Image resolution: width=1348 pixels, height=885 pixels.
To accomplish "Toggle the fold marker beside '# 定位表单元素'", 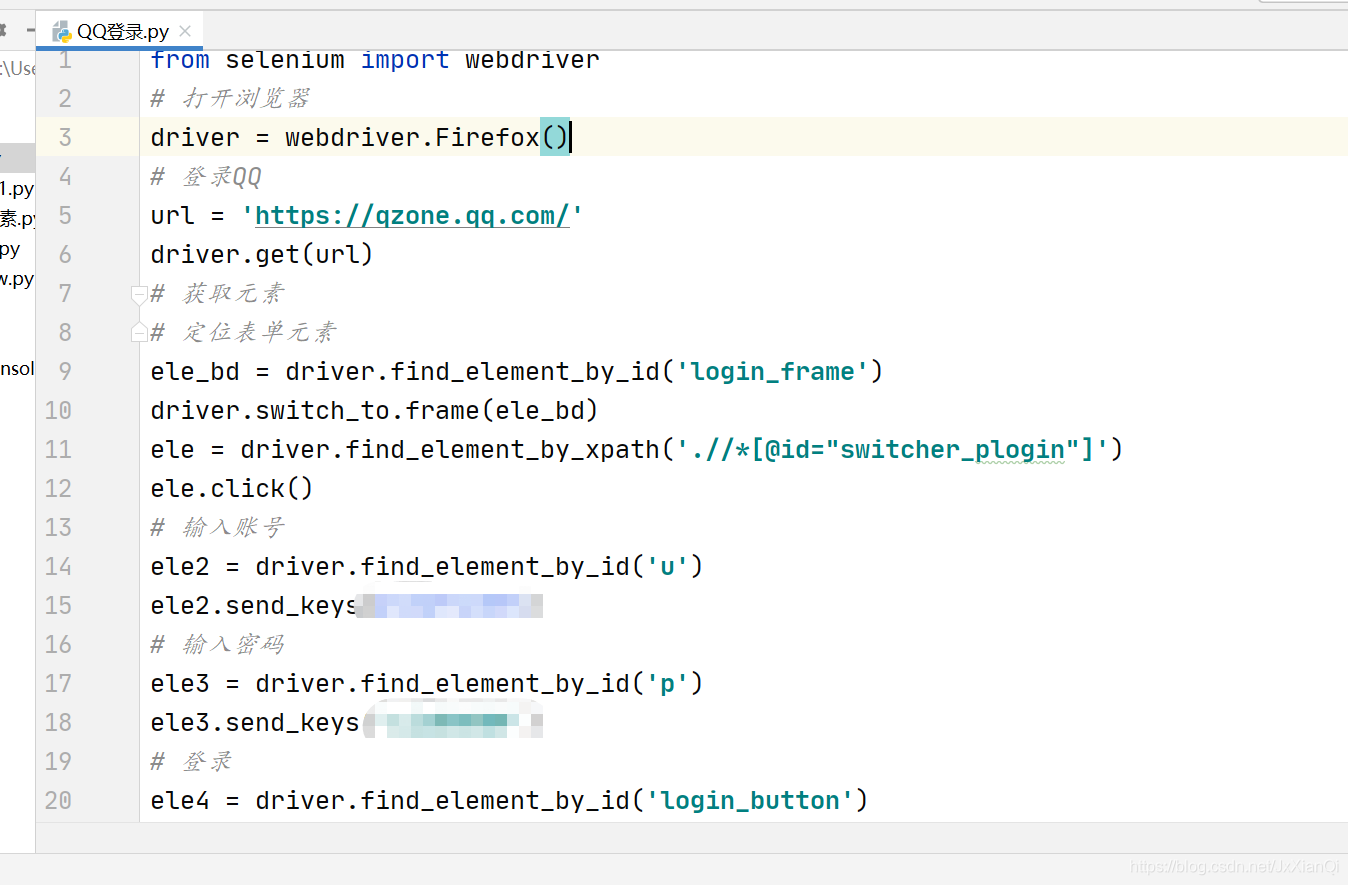I will (140, 332).
